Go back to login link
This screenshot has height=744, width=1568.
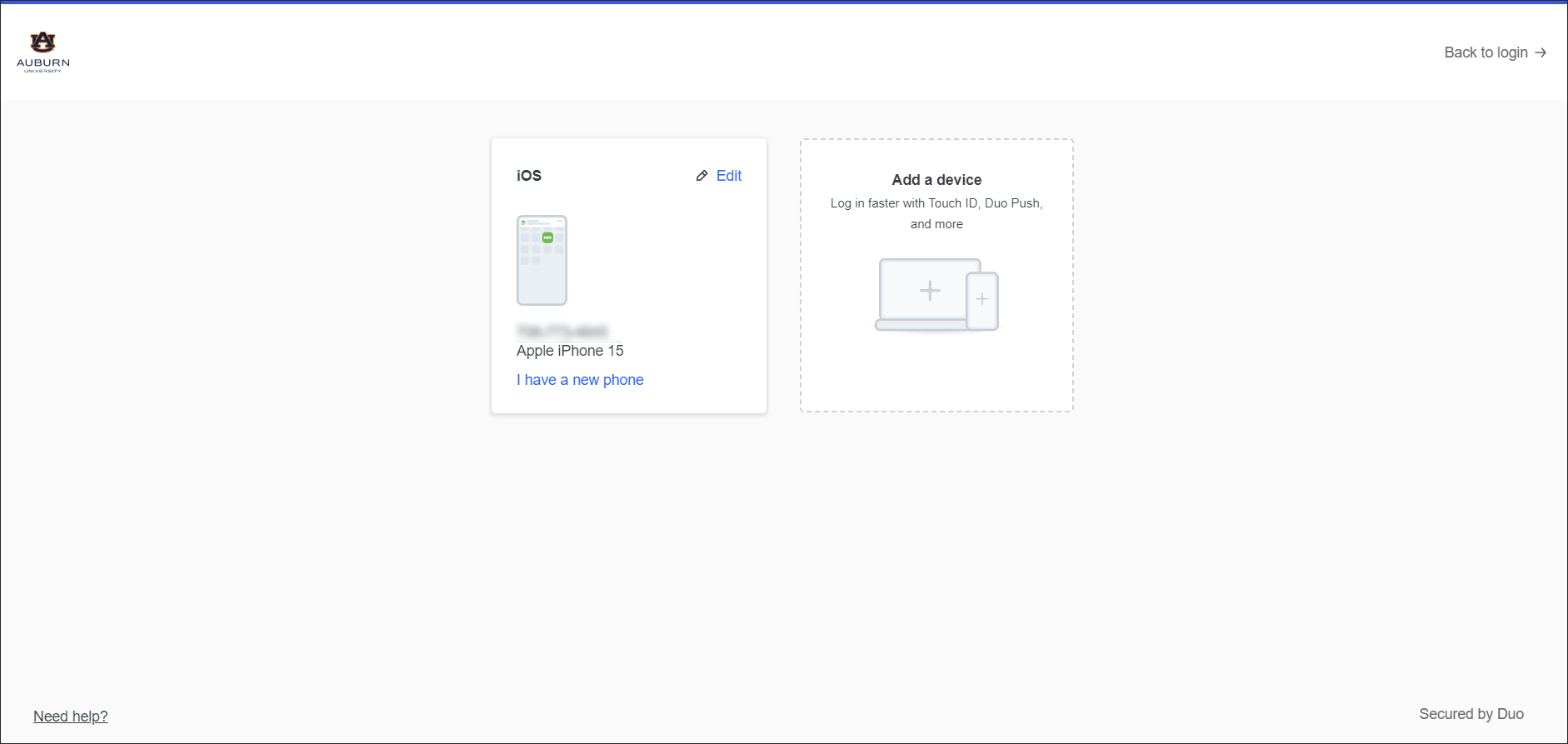click(1495, 52)
